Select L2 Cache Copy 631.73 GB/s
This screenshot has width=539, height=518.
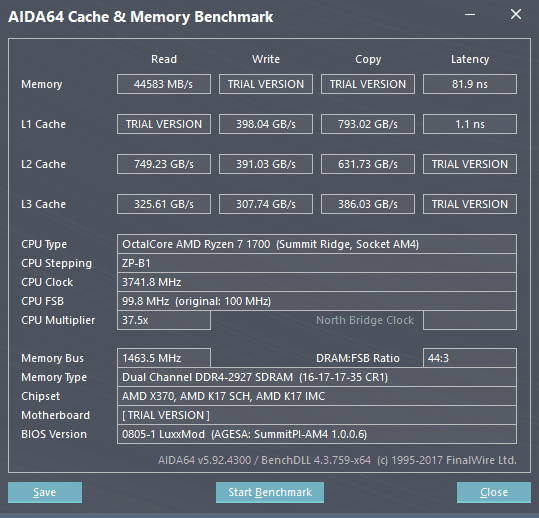[368, 164]
